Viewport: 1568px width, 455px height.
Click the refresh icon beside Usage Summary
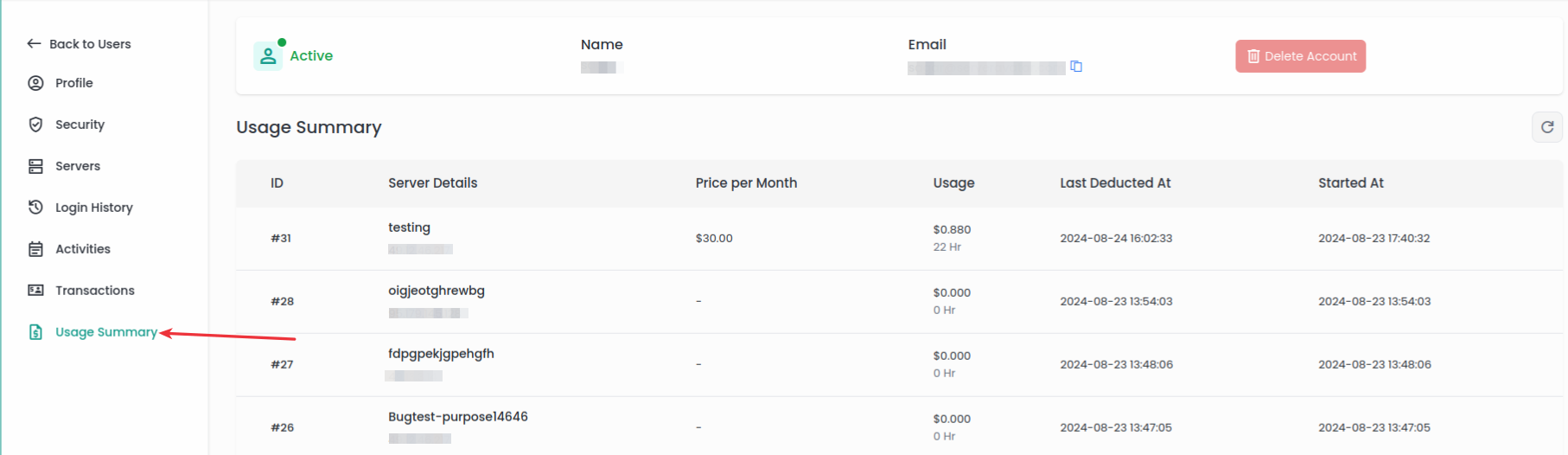tap(1546, 127)
